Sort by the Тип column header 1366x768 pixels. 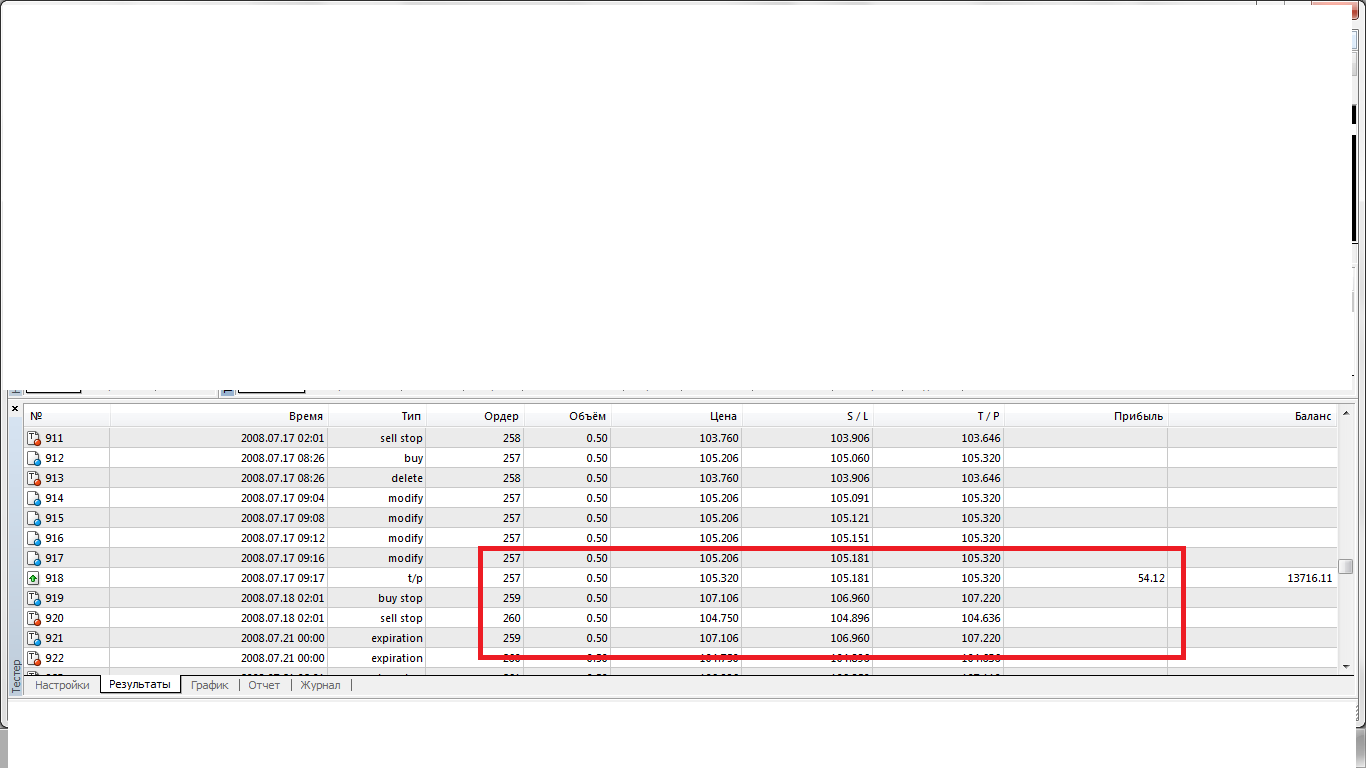point(377,416)
